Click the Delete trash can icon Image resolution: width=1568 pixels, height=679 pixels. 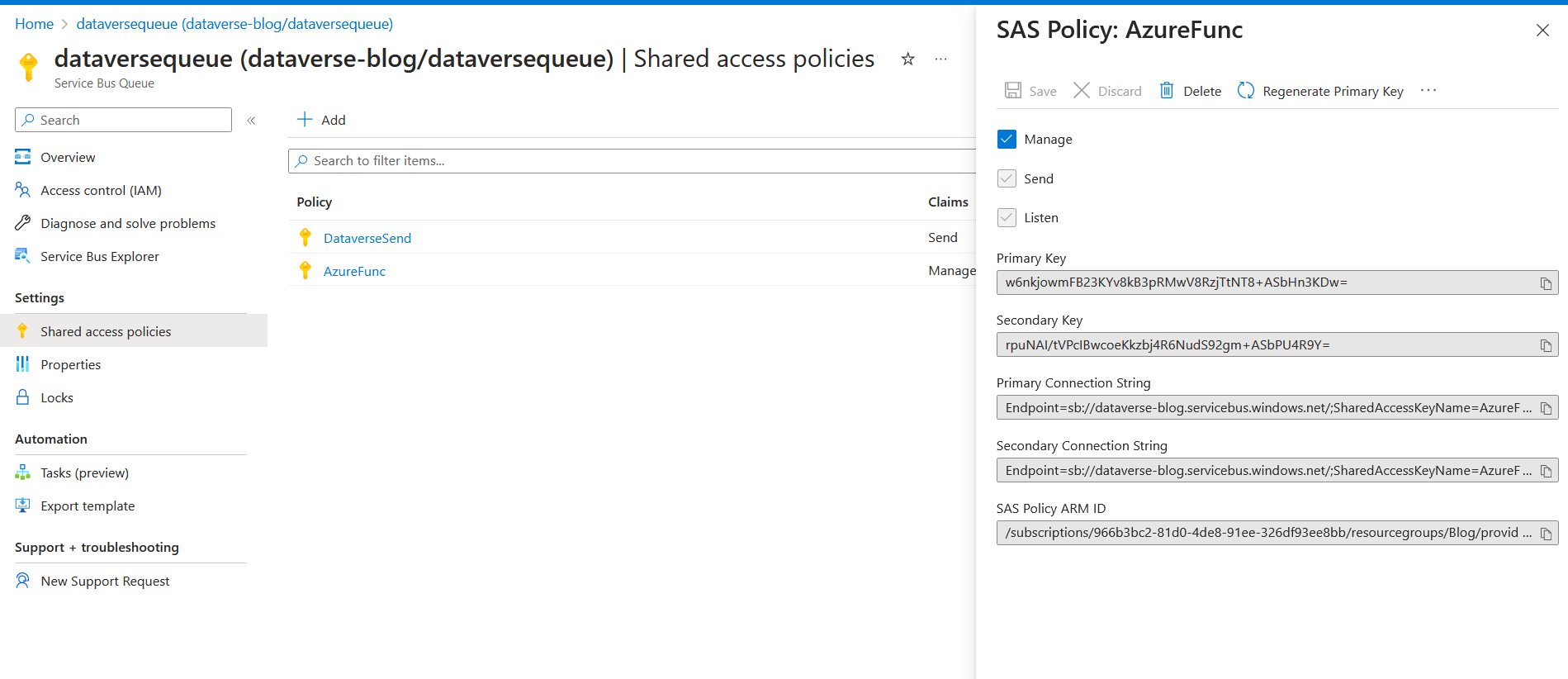coord(1167,90)
